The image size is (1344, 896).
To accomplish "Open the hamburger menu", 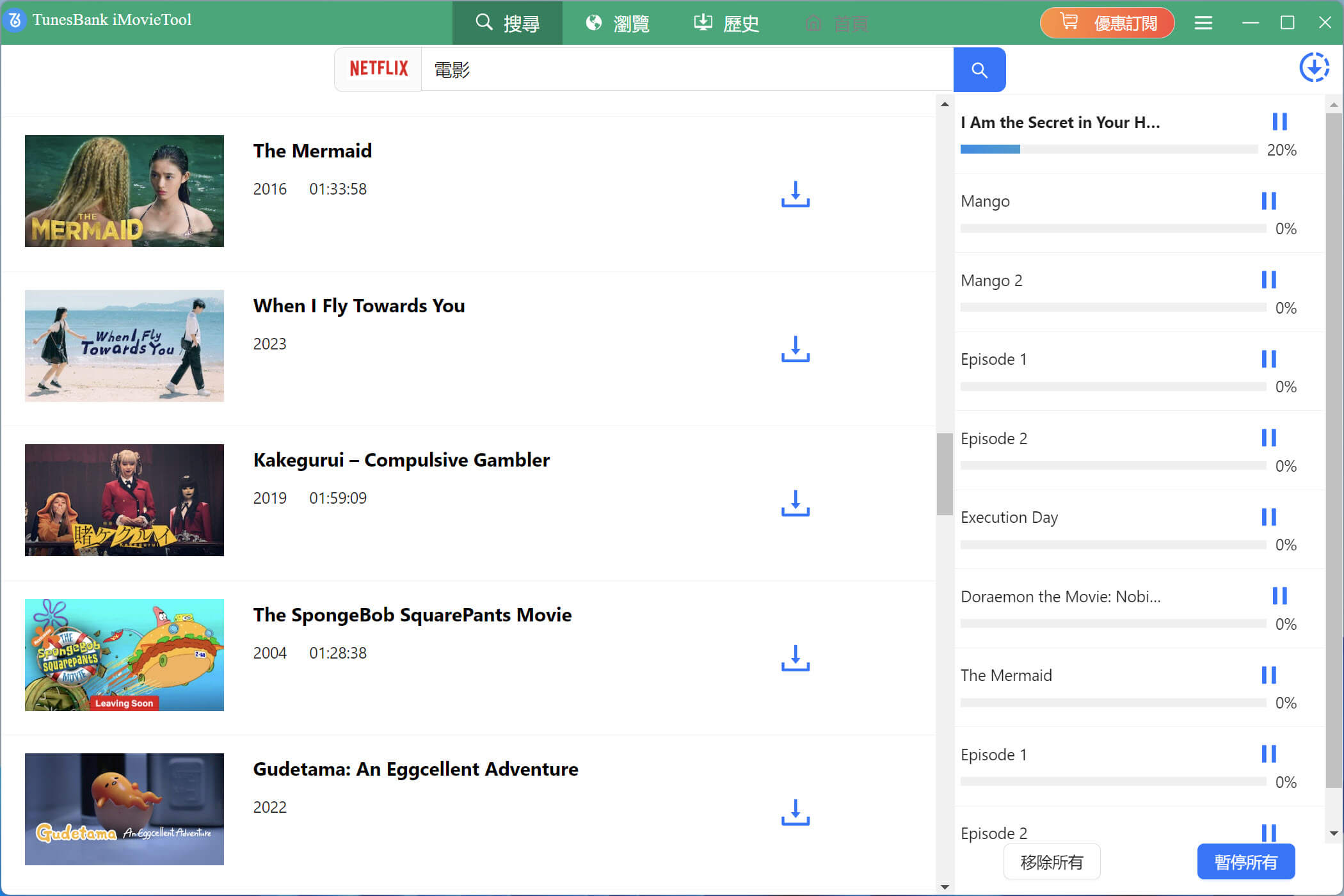I will [1203, 22].
